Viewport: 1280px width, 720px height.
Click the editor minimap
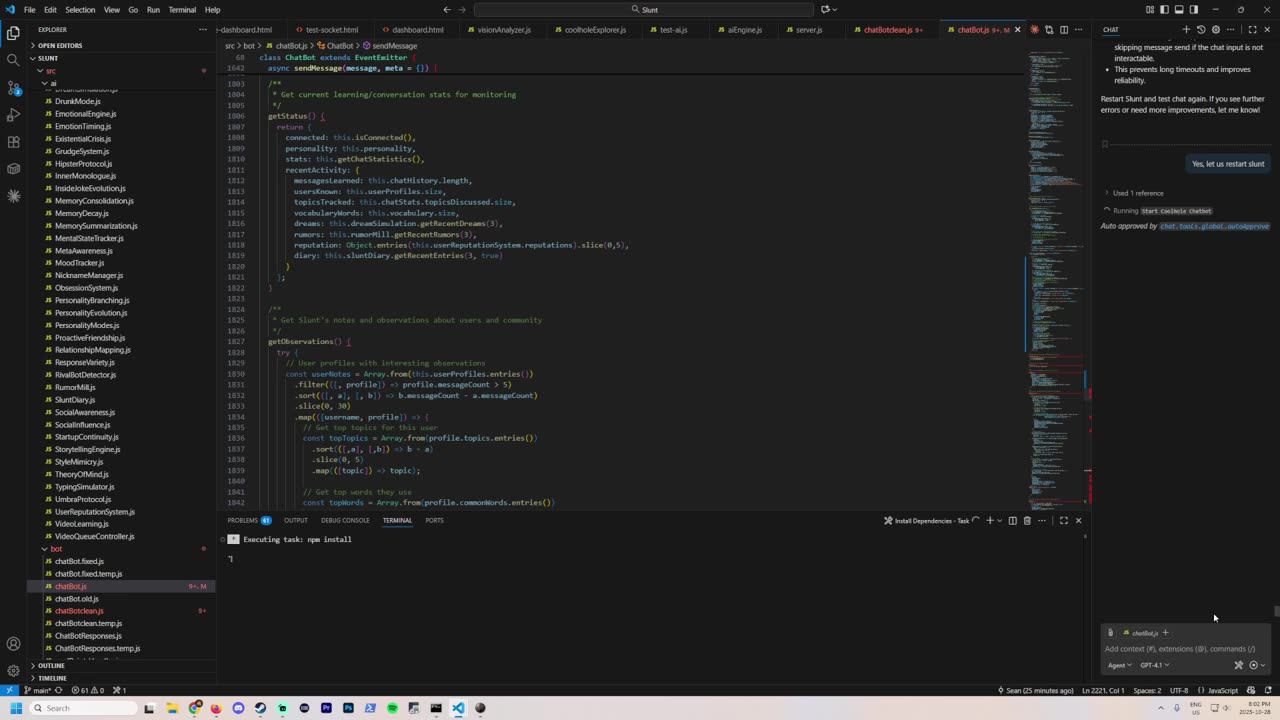pyautogui.click(x=1058, y=280)
